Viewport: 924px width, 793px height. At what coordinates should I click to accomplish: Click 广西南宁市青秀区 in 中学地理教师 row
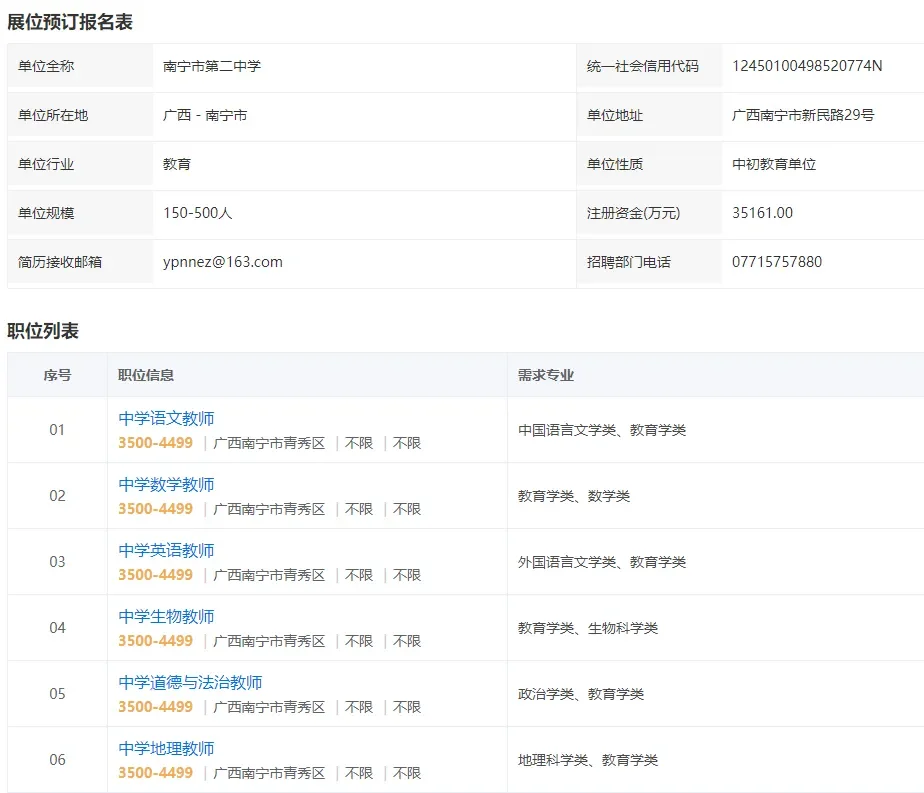tap(269, 773)
